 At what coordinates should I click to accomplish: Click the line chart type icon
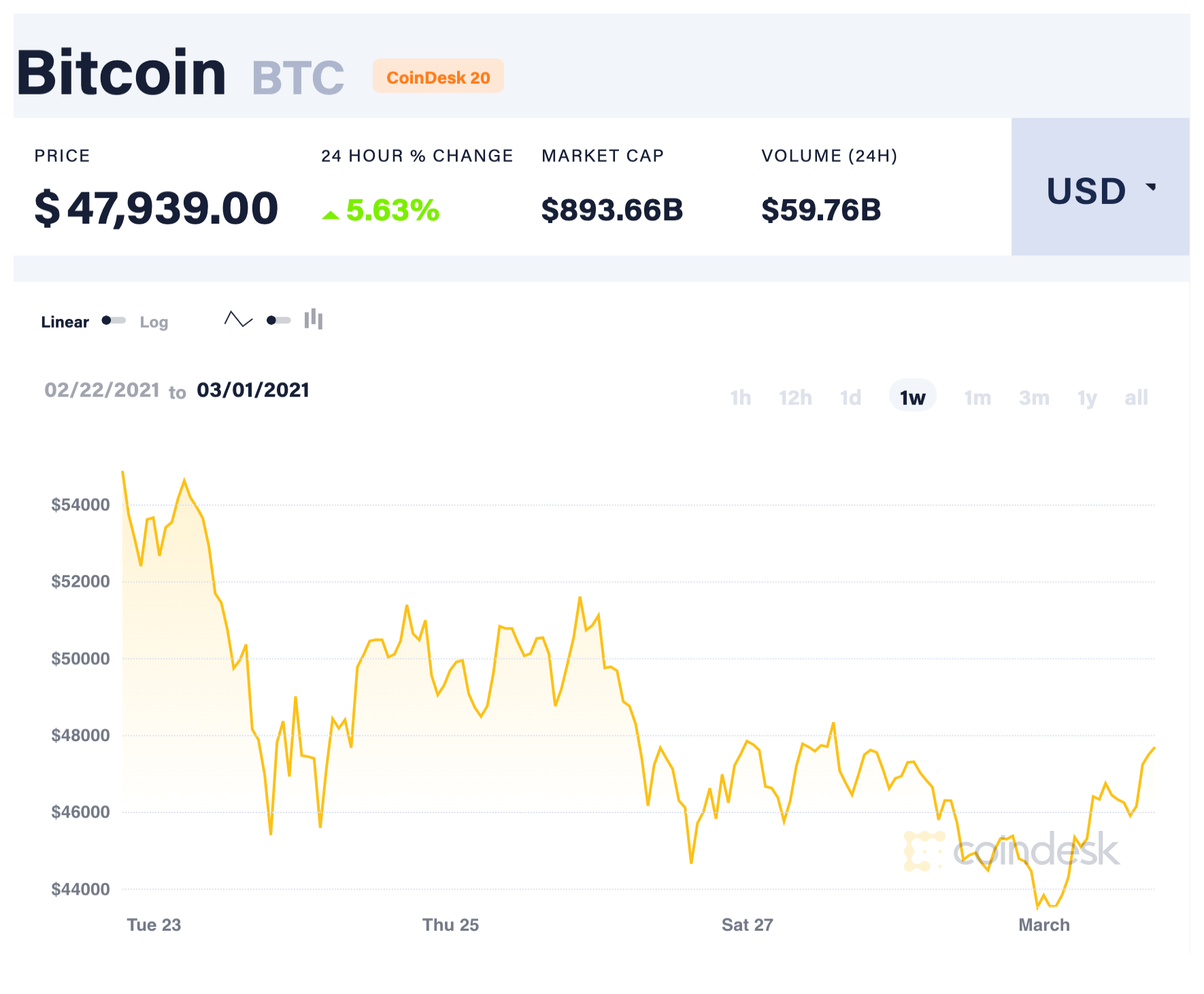[238, 319]
